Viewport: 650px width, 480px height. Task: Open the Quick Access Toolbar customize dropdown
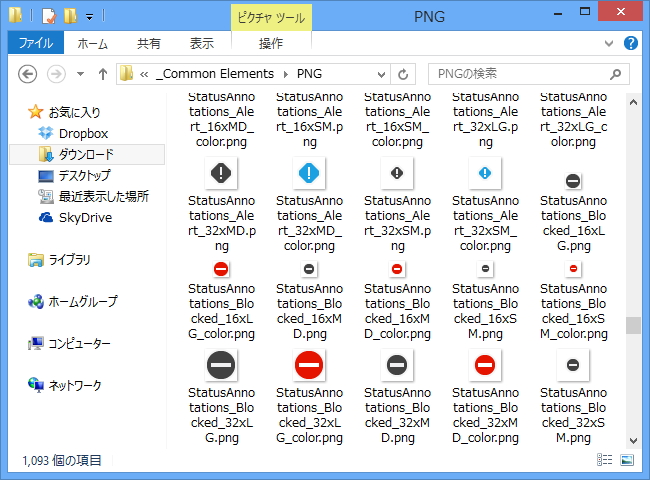pyautogui.click(x=89, y=17)
